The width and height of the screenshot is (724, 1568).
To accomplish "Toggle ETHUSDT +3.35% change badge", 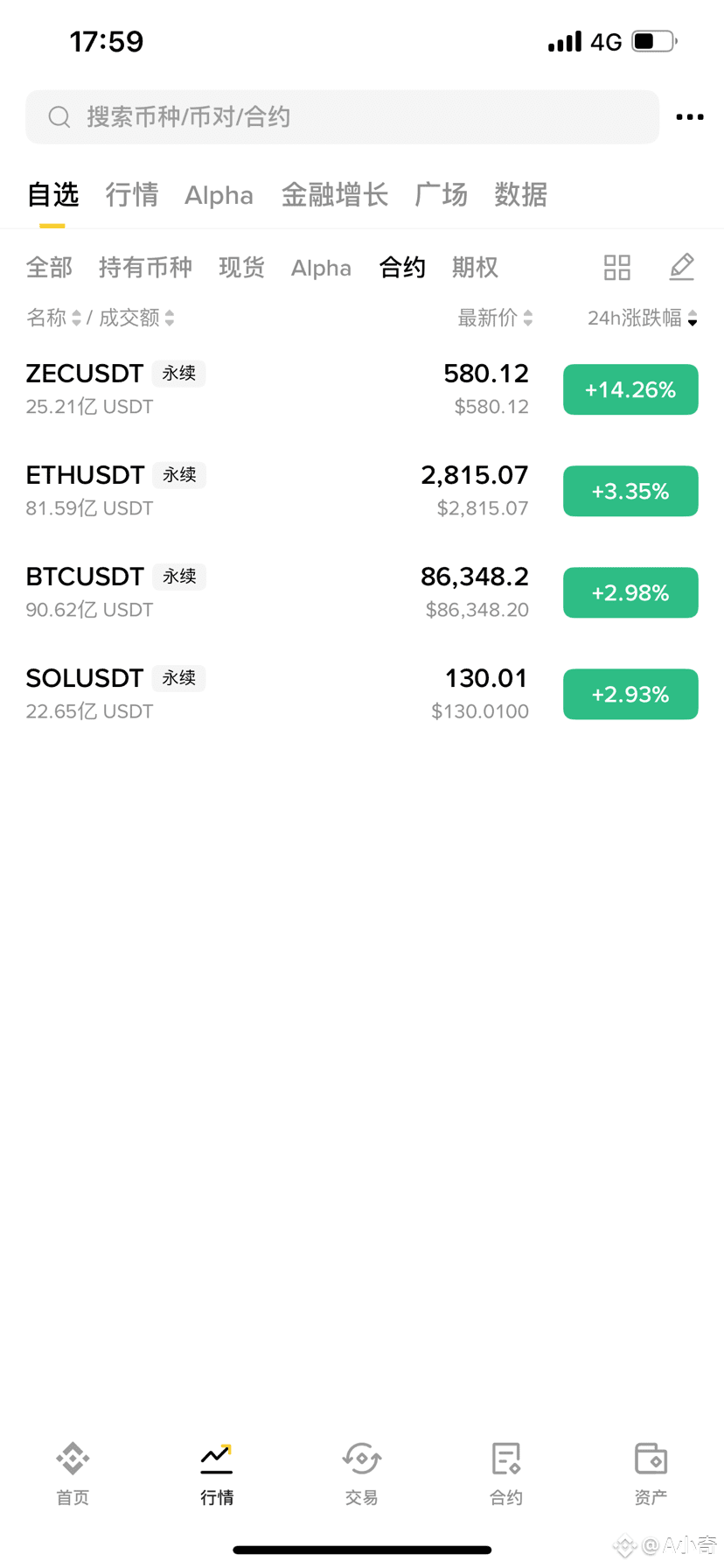I will click(x=630, y=491).
